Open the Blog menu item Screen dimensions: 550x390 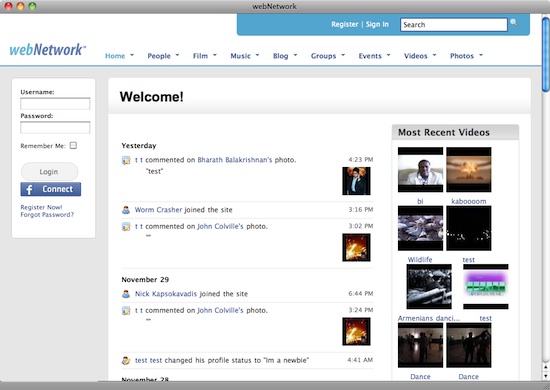point(281,56)
